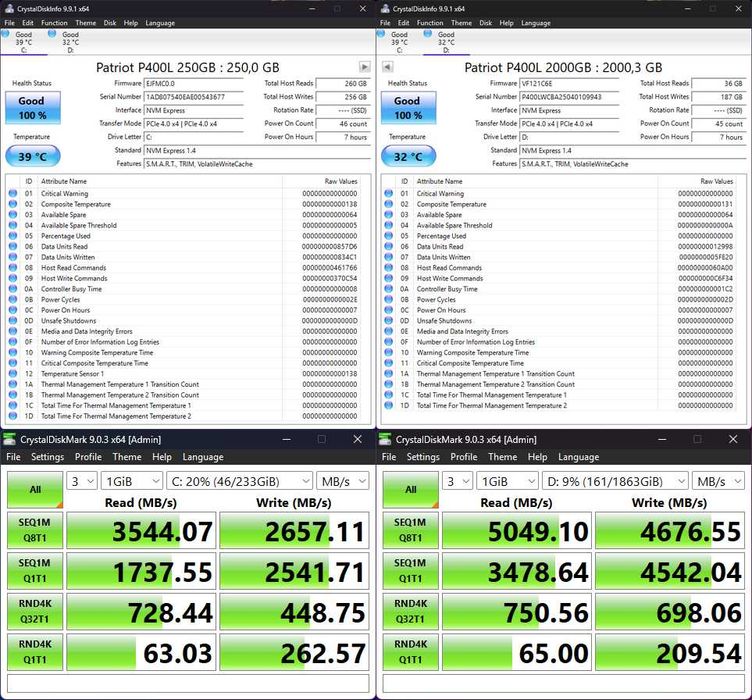Click status circle for Power Cycles in 250GB window
752x700 pixels.
pyautogui.click(x=13, y=299)
